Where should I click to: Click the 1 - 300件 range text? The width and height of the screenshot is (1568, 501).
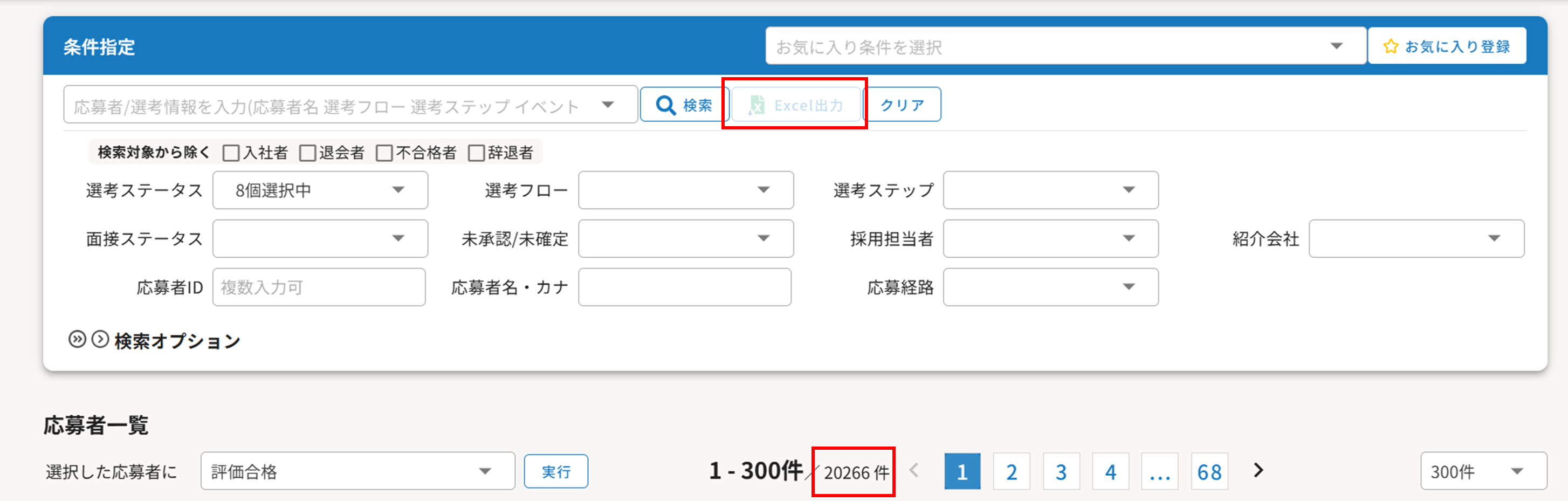[755, 471]
